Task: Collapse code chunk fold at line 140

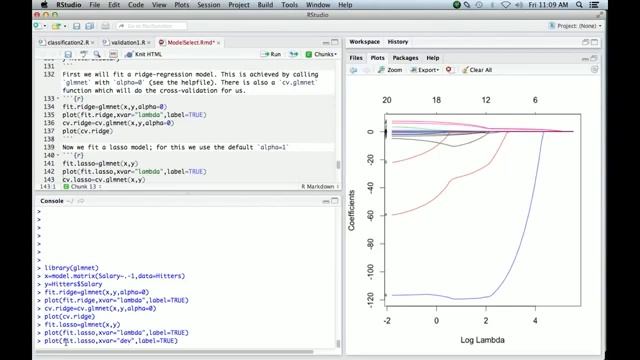Action: [58, 156]
